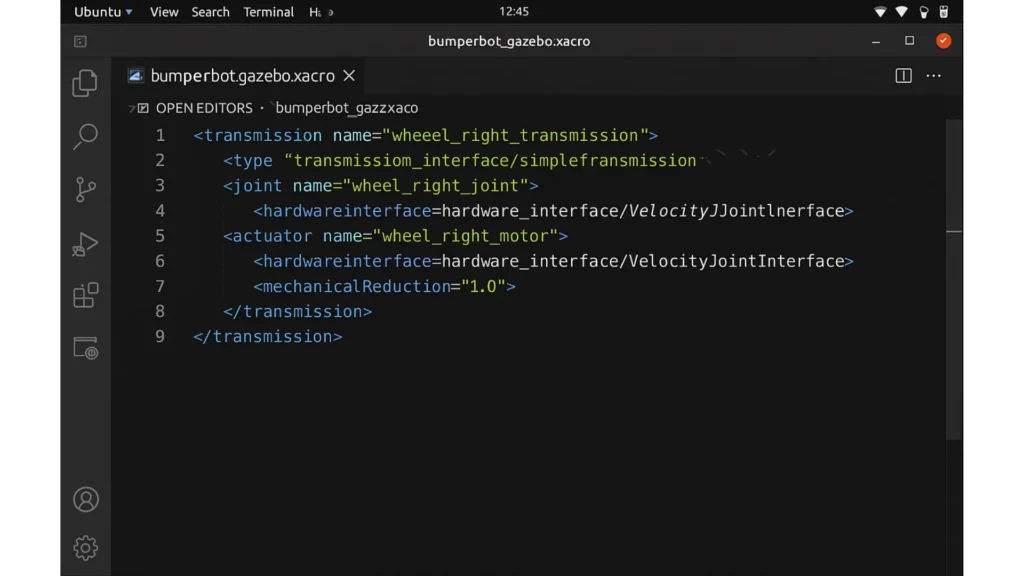Click the "transmissiom_interface/simplefransmission" string

pyautogui.click(x=490, y=161)
